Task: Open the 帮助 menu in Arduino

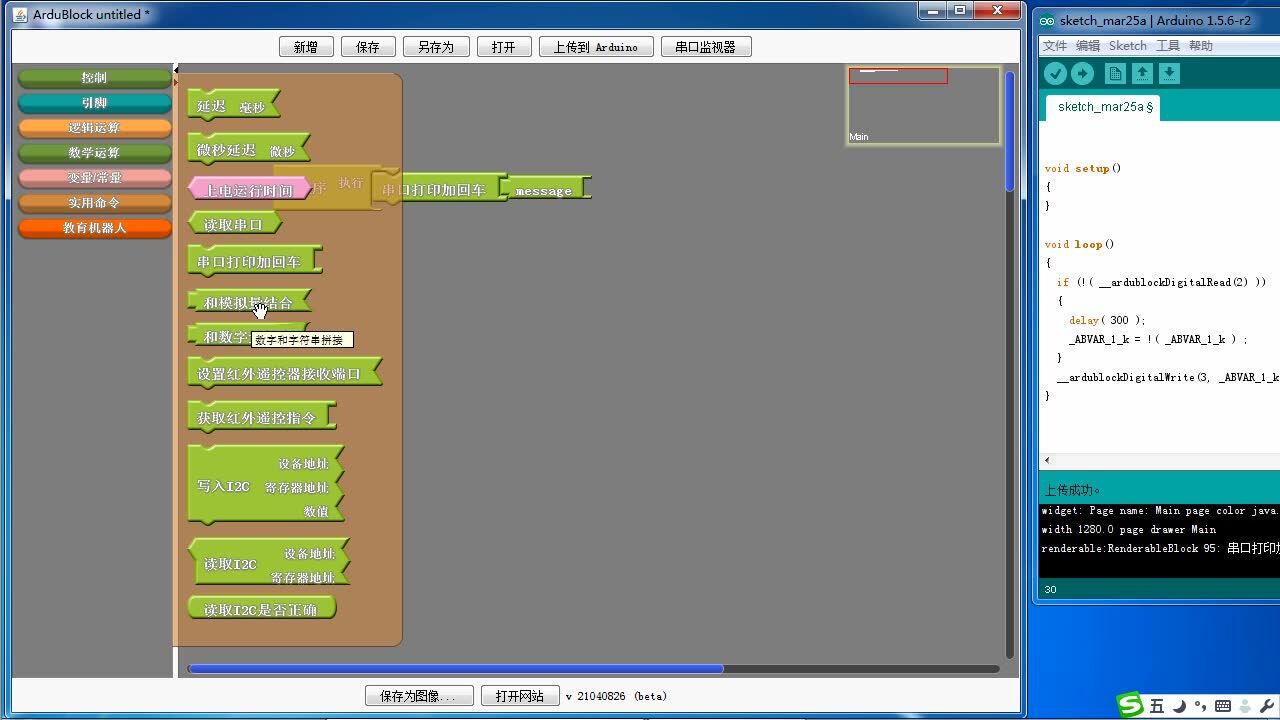Action: (x=1201, y=46)
